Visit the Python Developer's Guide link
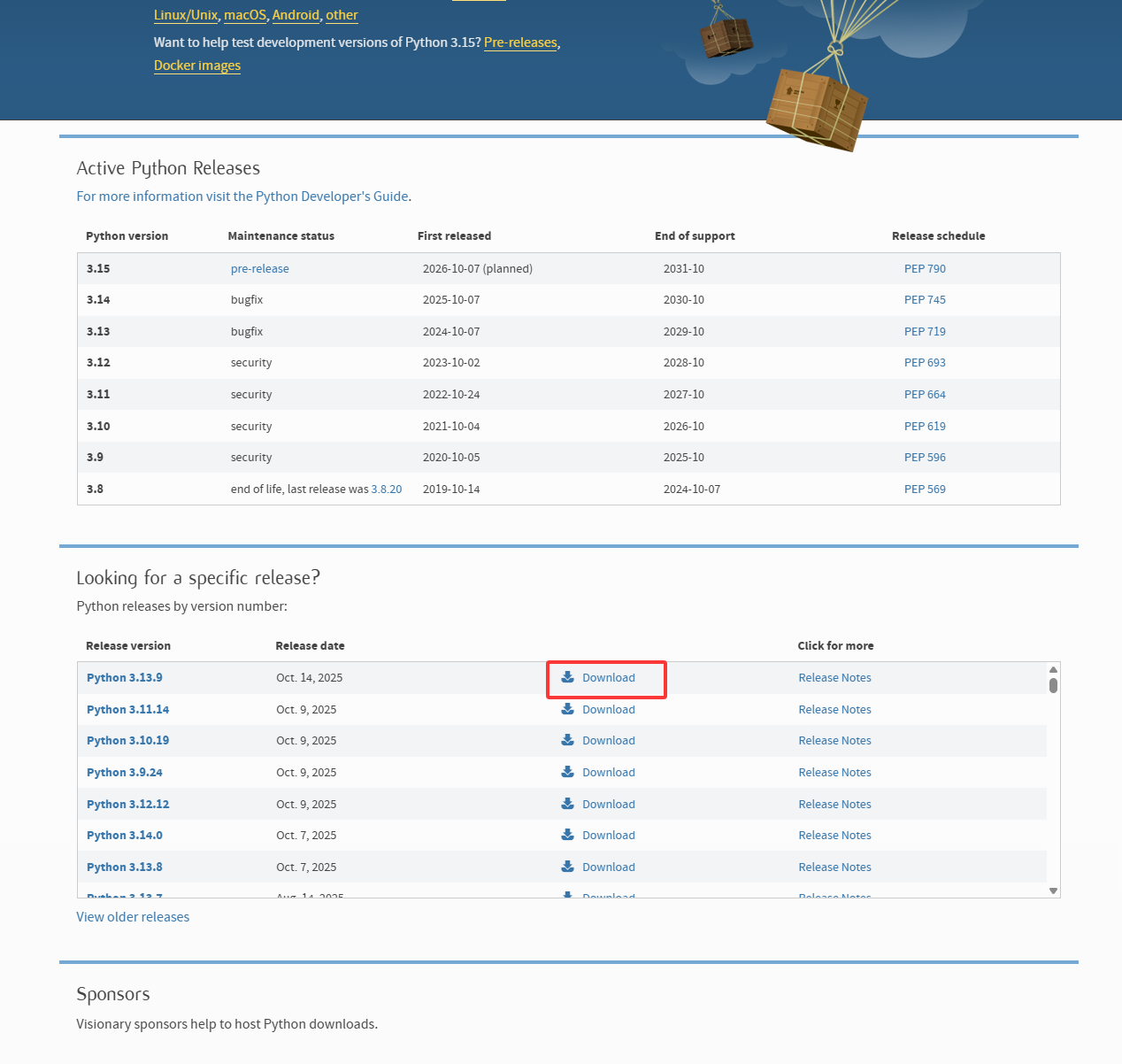Screen dimensions: 1122x1064 pos(242,197)
